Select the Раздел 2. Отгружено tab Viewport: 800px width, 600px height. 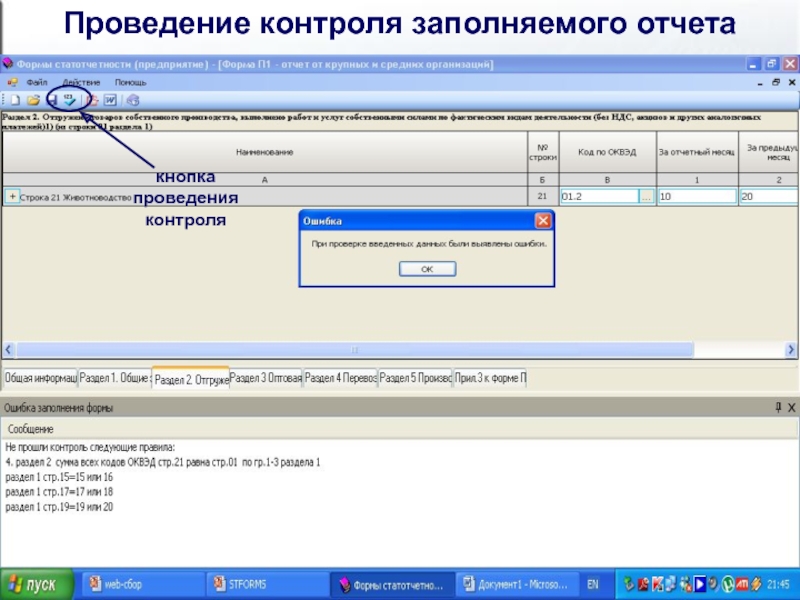191,379
